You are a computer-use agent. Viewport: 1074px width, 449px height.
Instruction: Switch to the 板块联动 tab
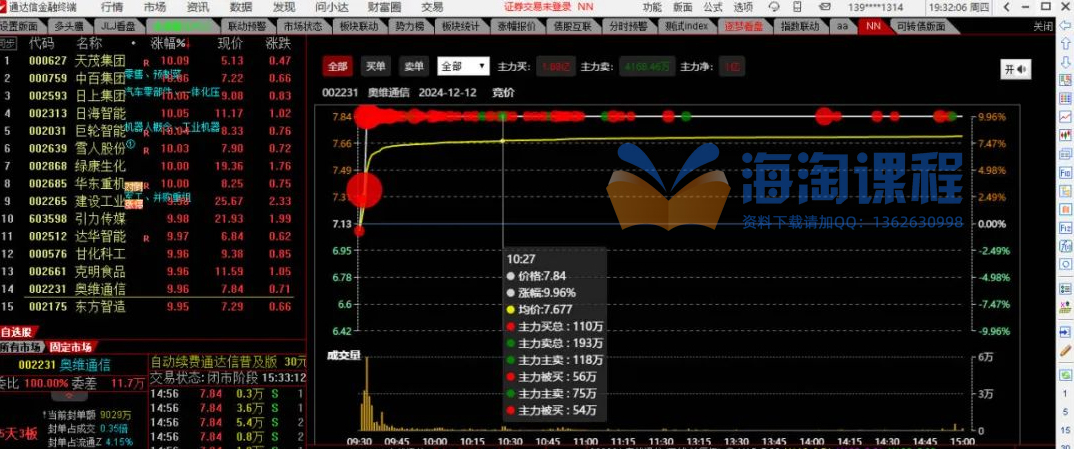click(359, 26)
